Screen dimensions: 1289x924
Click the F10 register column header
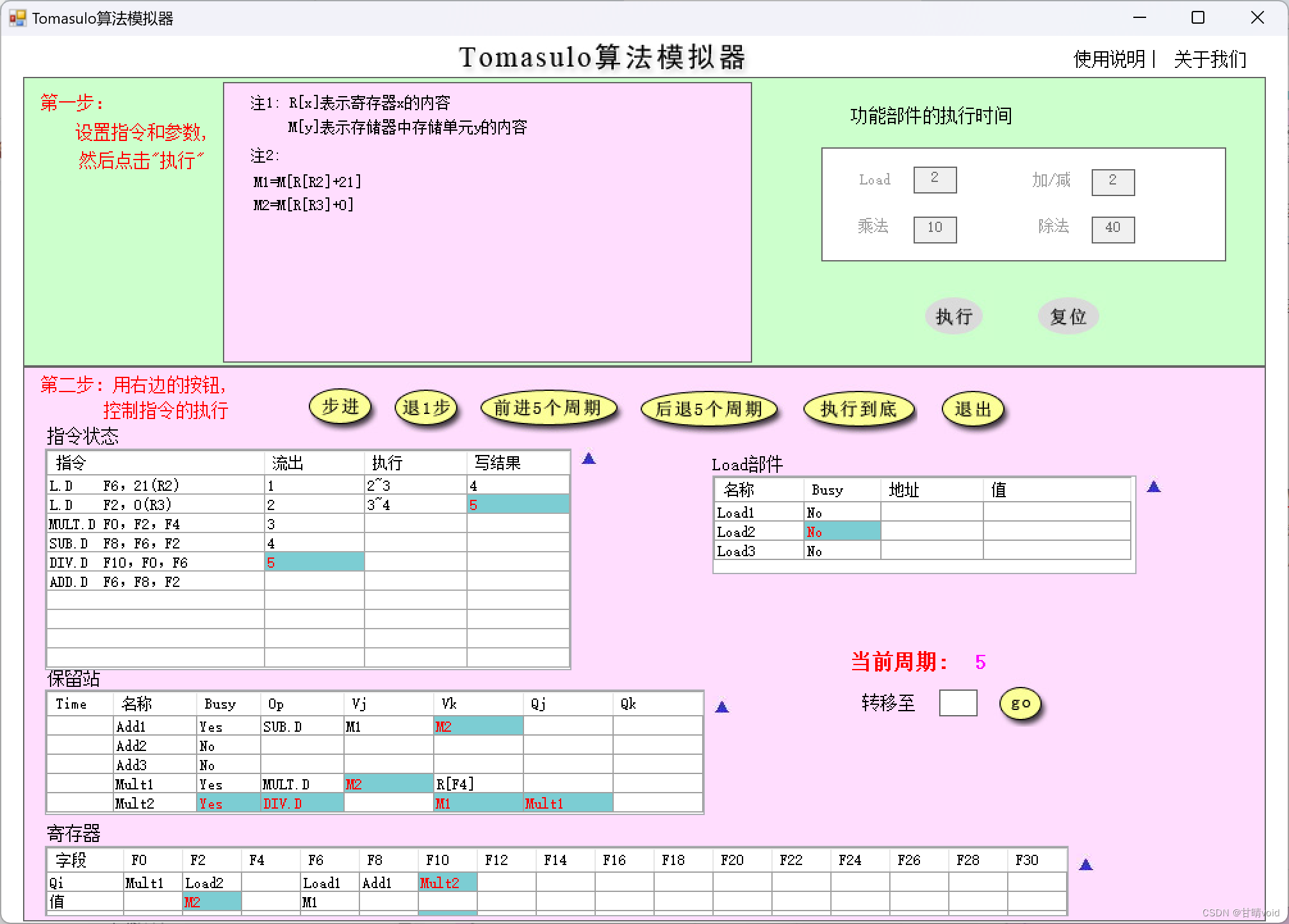[x=447, y=860]
